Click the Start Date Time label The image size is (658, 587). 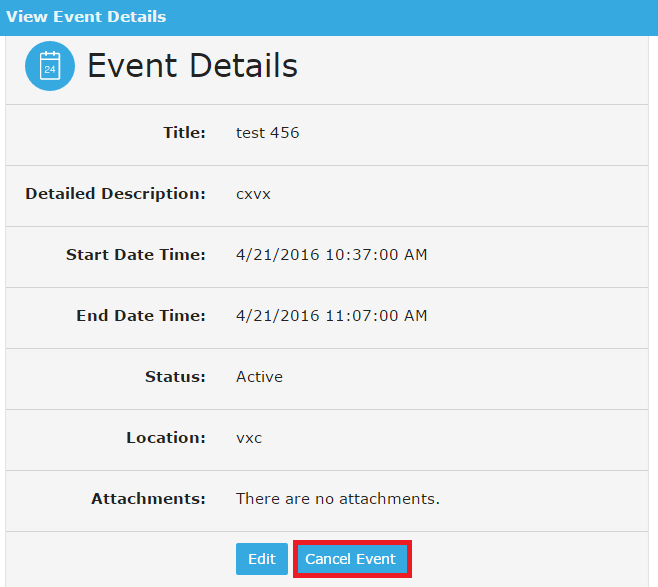[135, 255]
